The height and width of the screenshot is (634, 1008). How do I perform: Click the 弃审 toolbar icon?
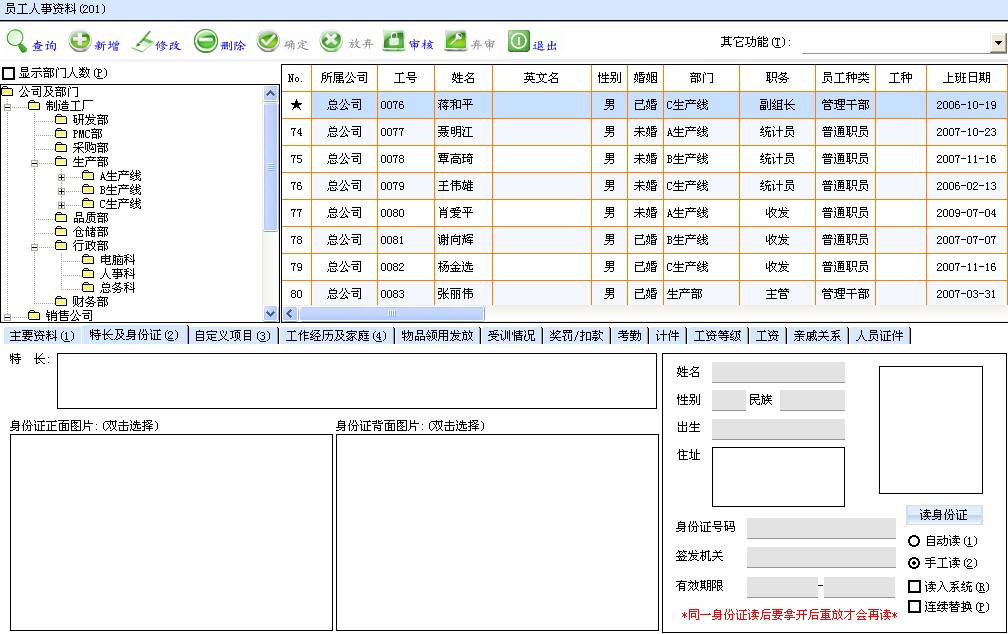click(456, 41)
